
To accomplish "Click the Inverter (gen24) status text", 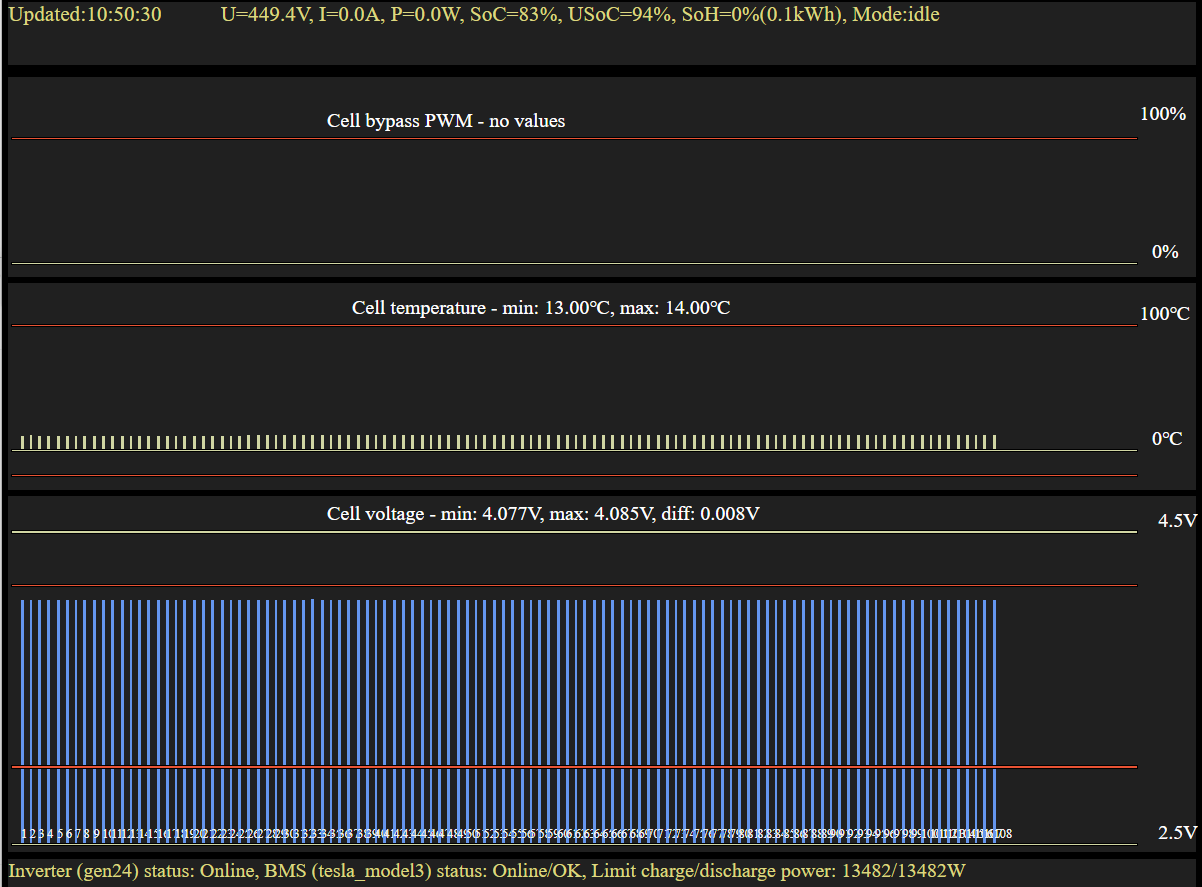I will tap(128, 871).
